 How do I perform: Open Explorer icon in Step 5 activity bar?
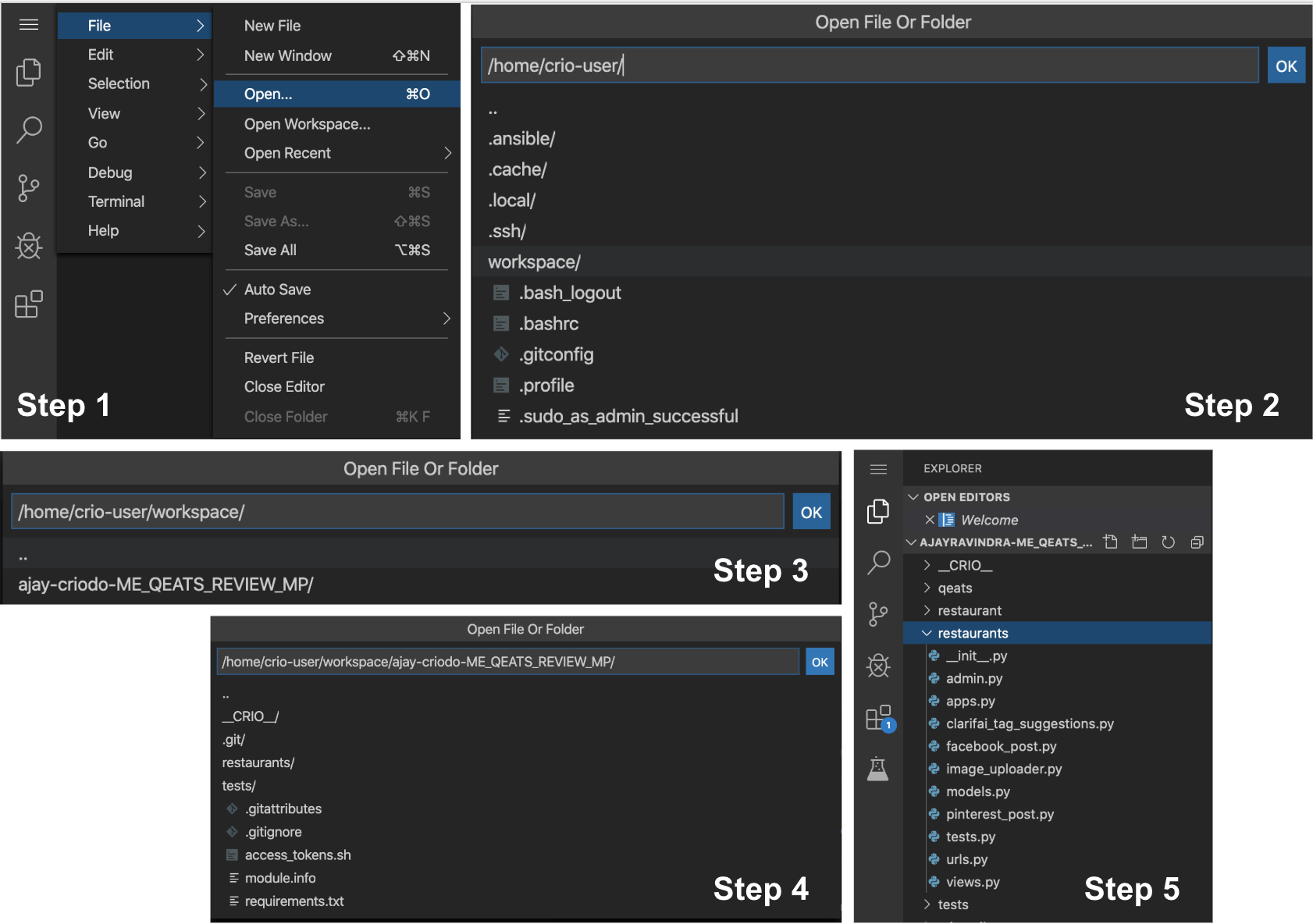pyautogui.click(x=878, y=511)
